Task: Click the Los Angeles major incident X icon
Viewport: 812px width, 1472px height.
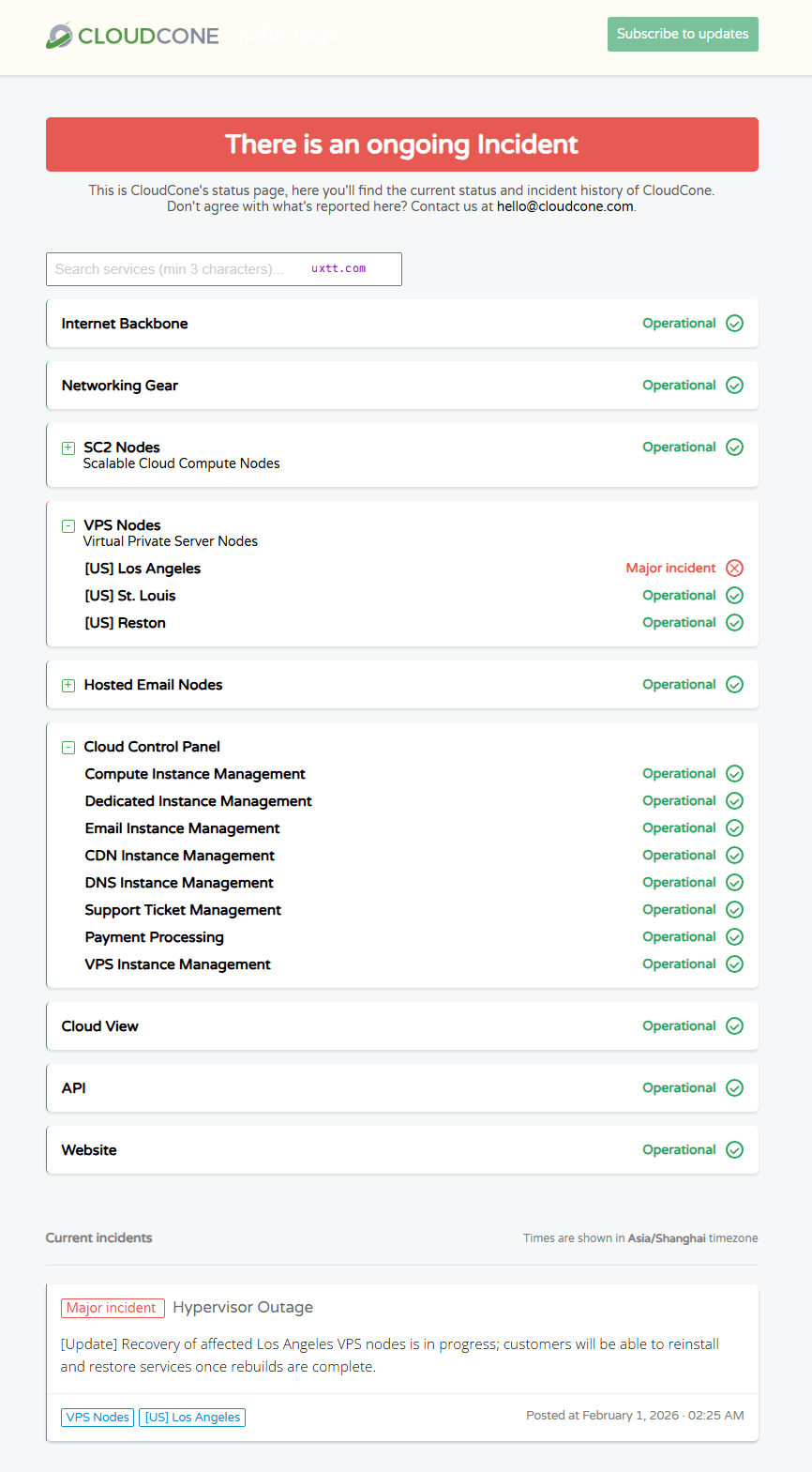Action: [x=734, y=569]
